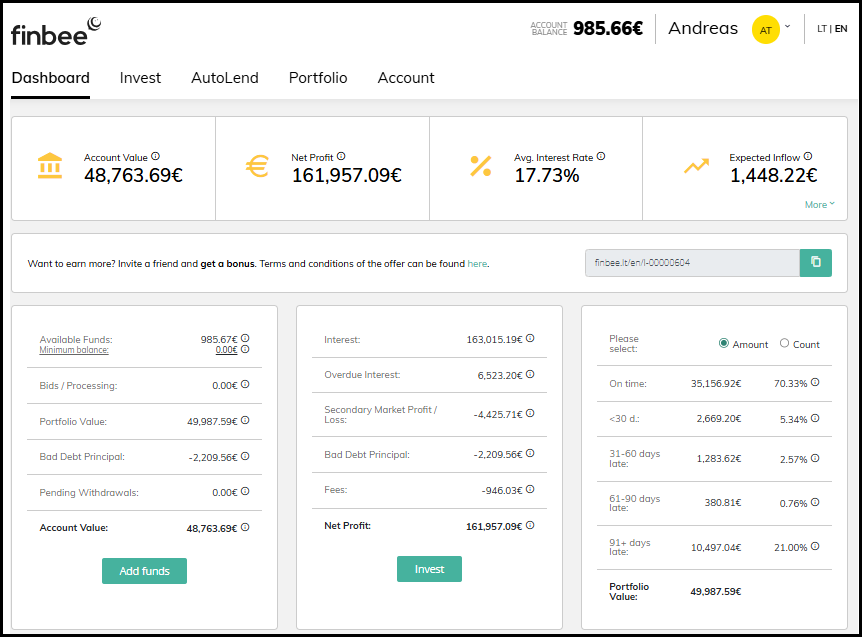862x637 pixels.
Task: Copy the referral link with copy icon
Action: (x=815, y=263)
